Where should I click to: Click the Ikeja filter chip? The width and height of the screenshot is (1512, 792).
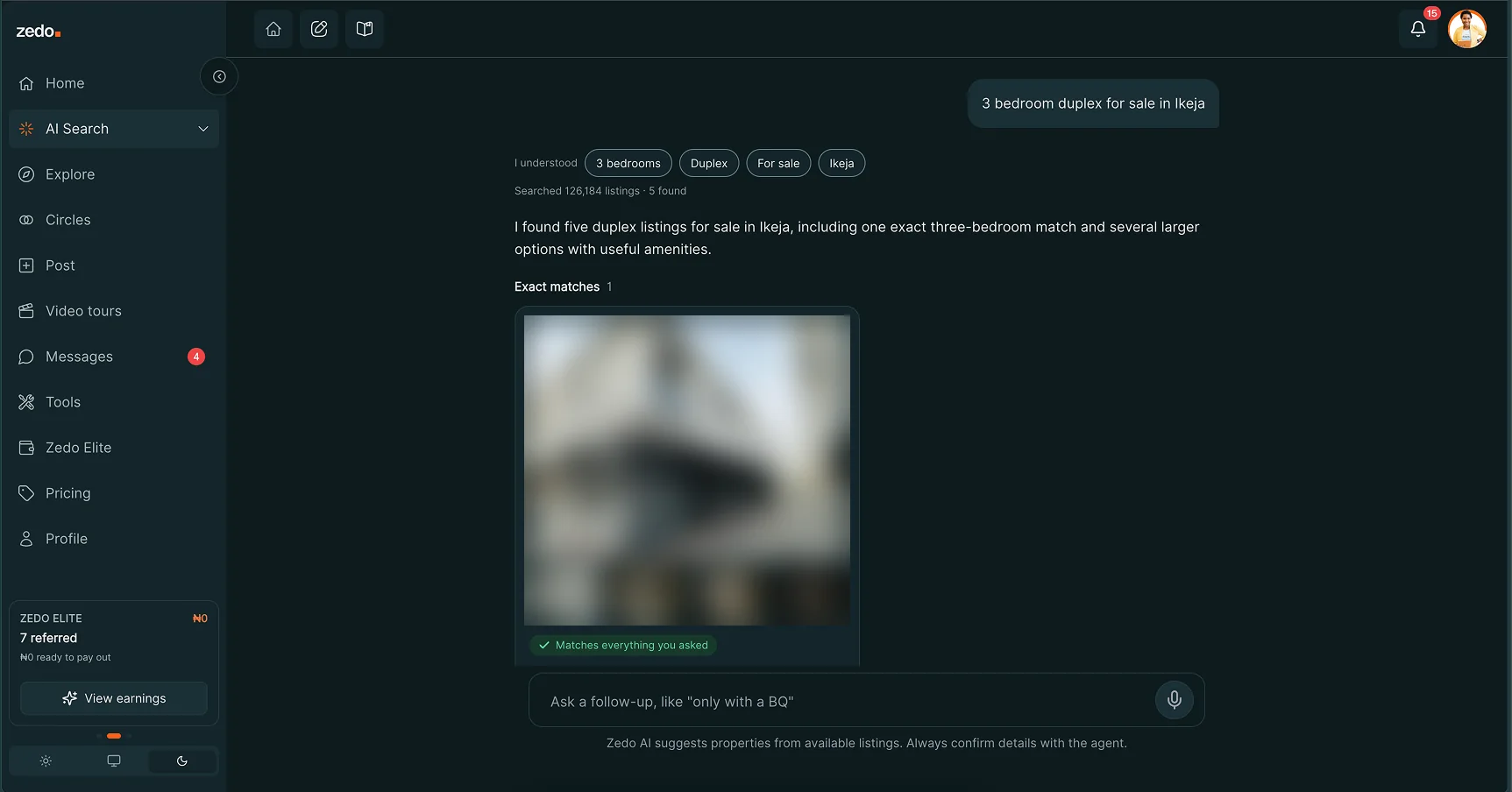click(841, 163)
